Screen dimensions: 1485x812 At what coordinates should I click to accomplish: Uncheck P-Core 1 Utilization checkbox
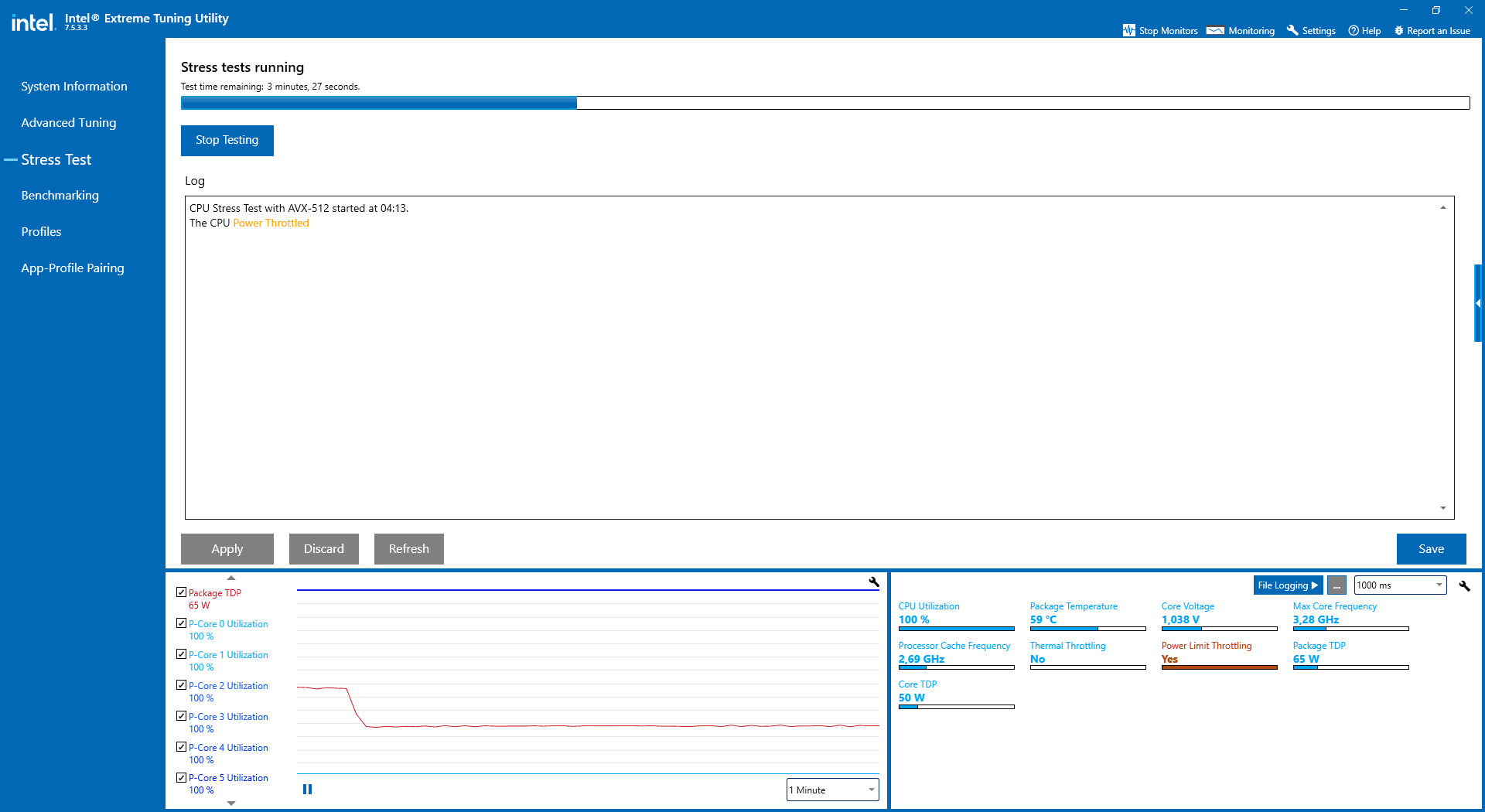[x=181, y=654]
